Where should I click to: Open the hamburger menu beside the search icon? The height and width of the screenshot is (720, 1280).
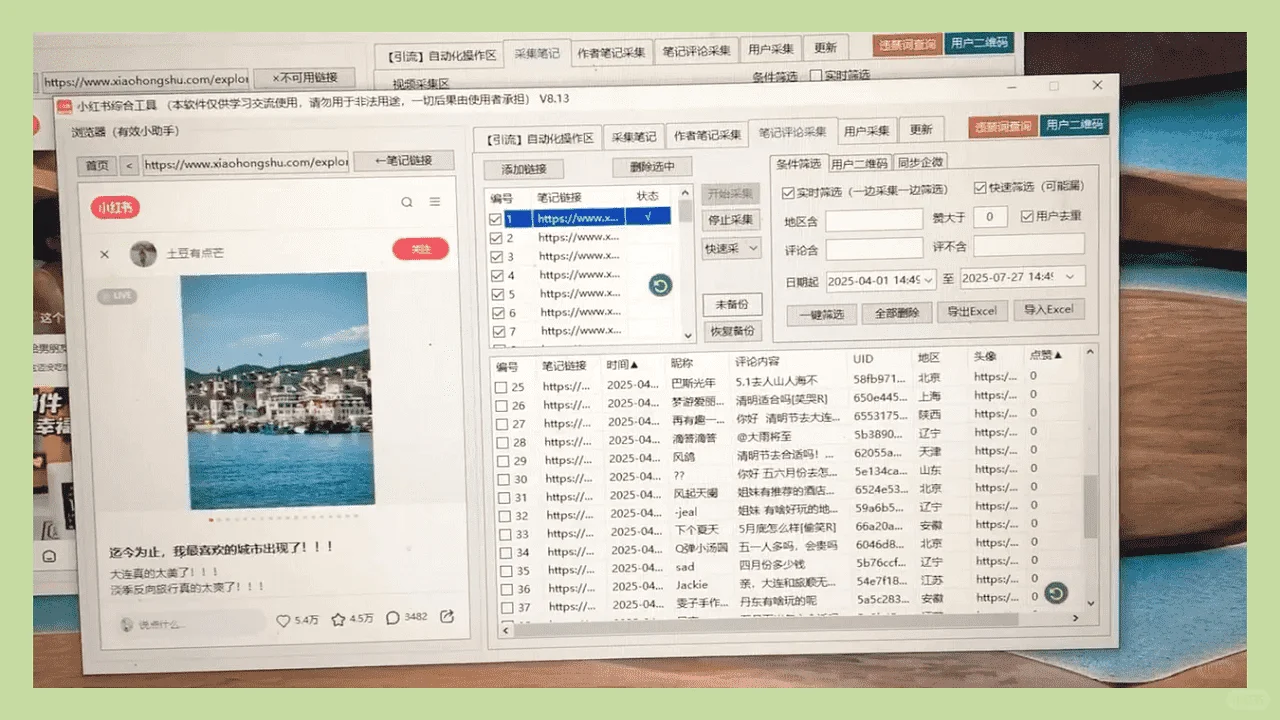tap(434, 202)
